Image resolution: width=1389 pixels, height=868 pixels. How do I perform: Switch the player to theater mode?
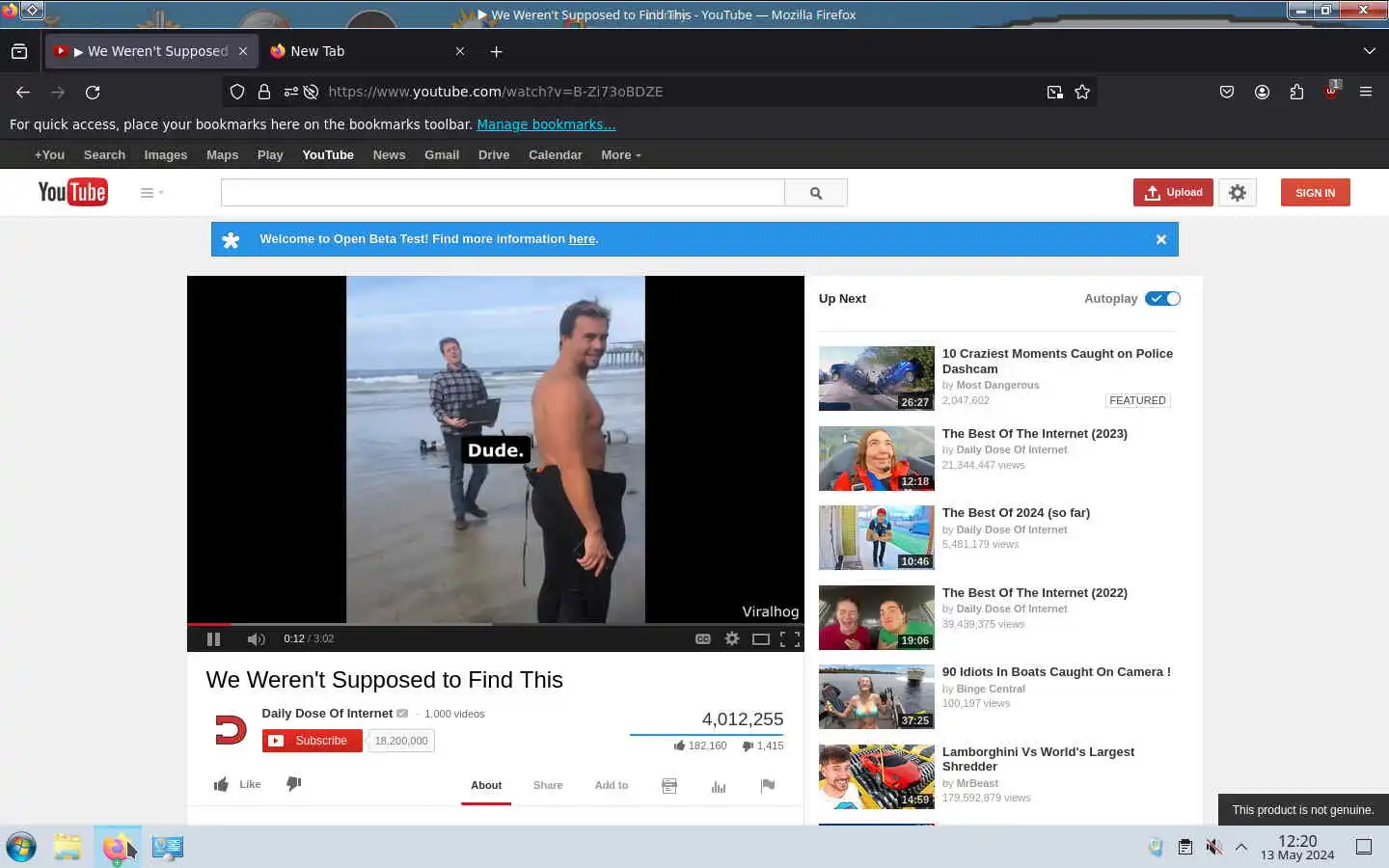point(761,638)
